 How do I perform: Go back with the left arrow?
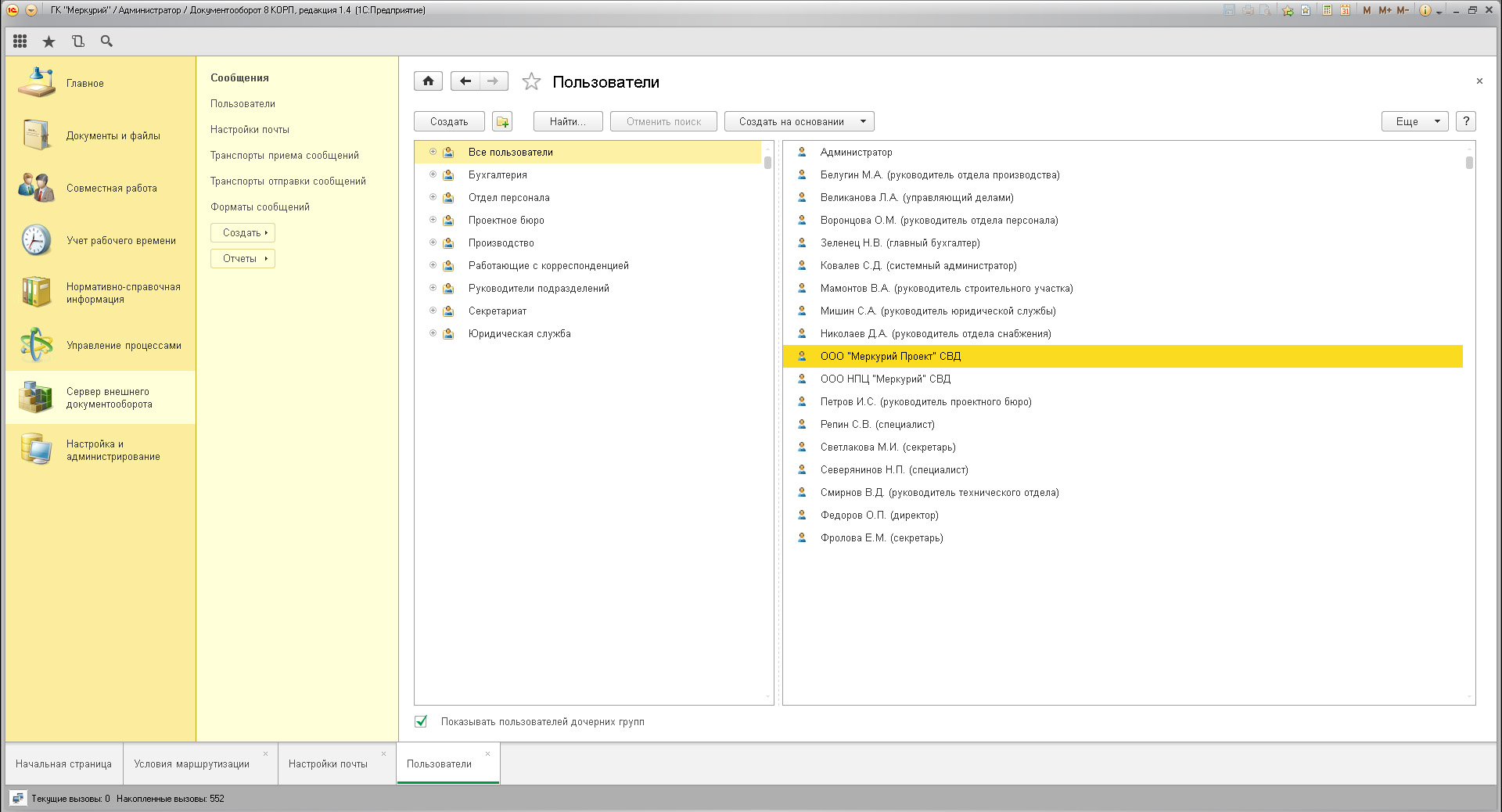tap(465, 81)
